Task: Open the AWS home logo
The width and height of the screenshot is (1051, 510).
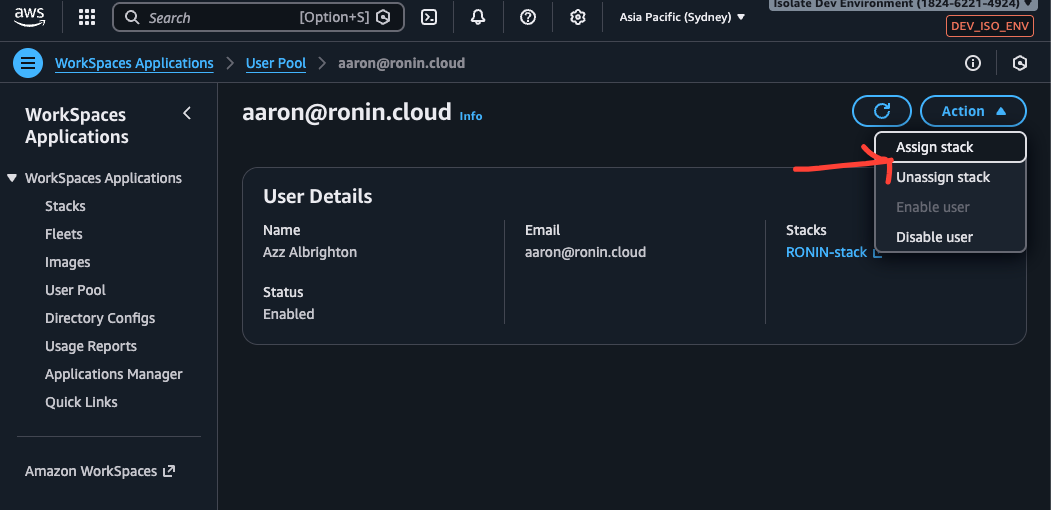Action: (x=29, y=16)
